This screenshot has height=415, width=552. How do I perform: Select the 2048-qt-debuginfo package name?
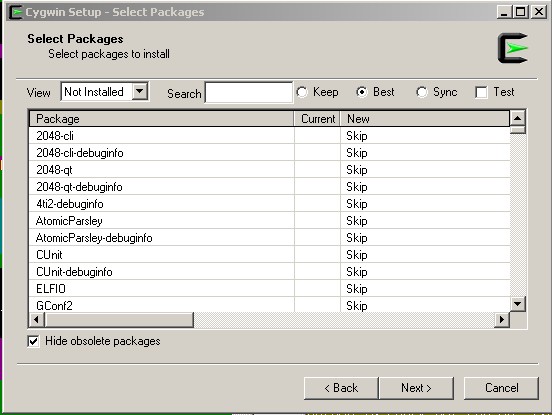pos(80,187)
